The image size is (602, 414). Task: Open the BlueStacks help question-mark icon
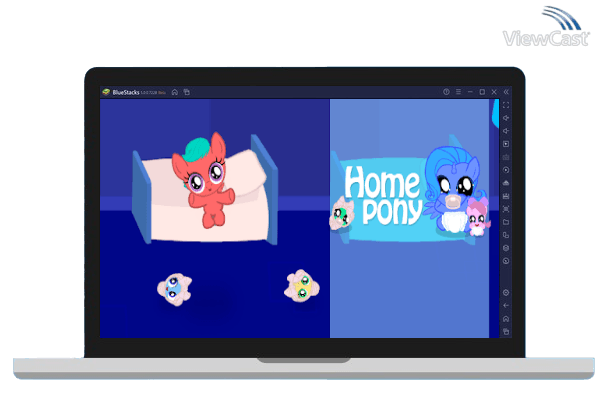(446, 92)
